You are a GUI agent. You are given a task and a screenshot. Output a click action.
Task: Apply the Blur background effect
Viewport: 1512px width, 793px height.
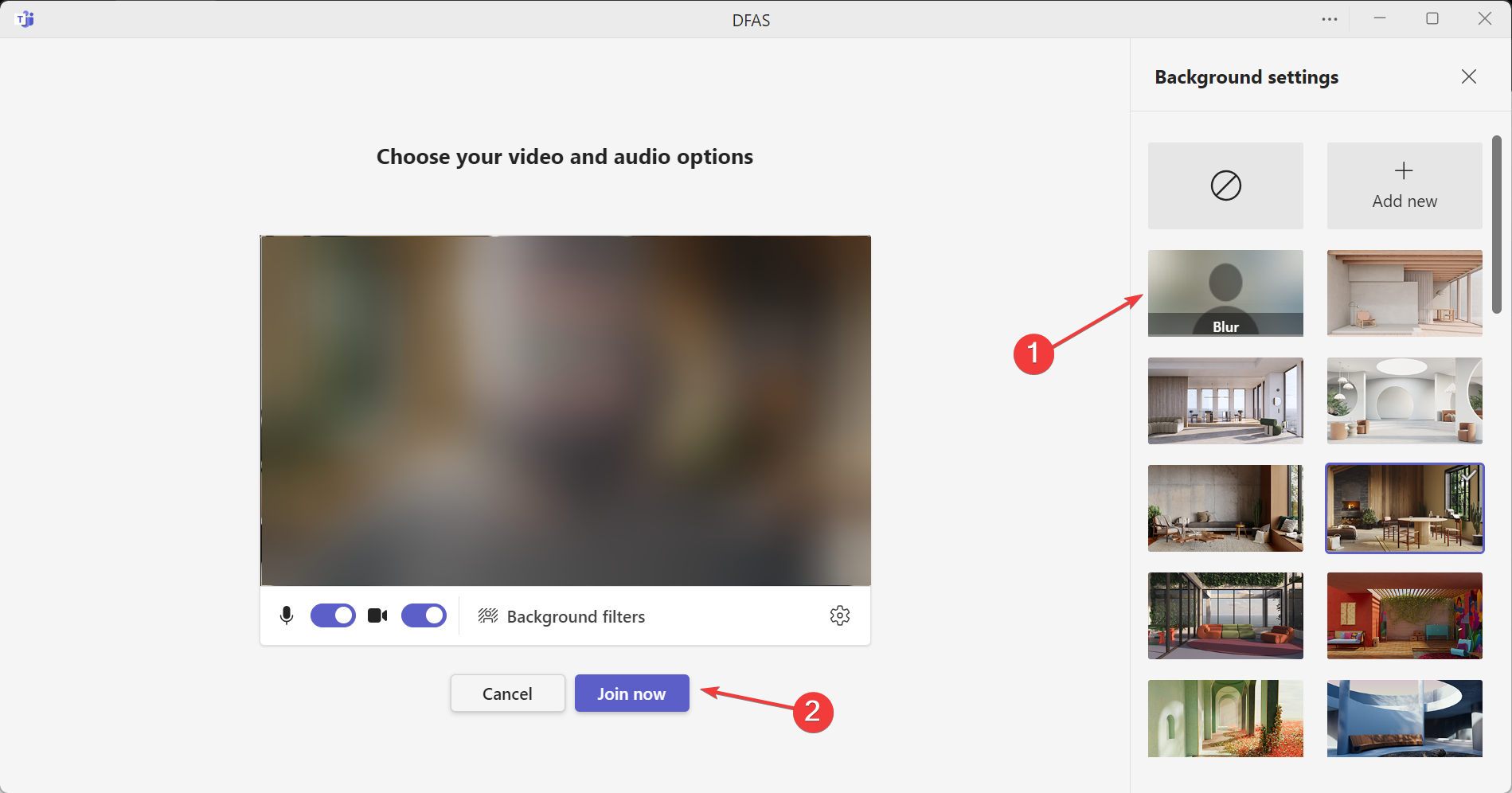pyautogui.click(x=1225, y=293)
